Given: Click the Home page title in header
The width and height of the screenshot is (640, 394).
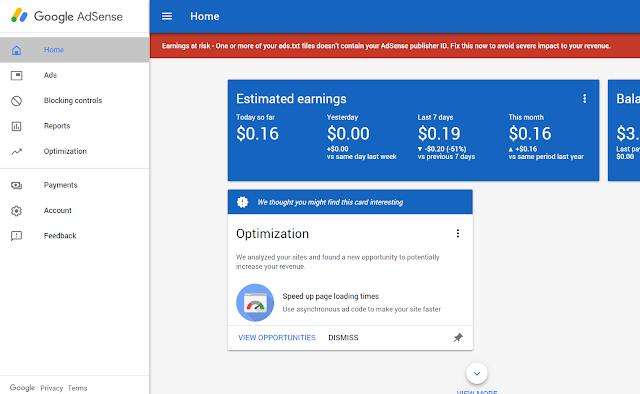Looking at the screenshot, I should 204,16.
